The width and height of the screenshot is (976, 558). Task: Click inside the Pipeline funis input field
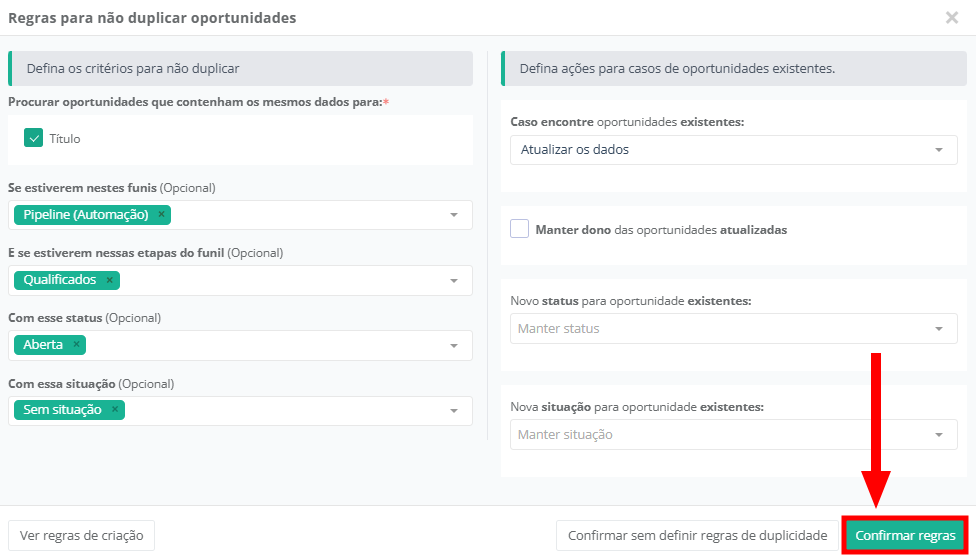tap(300, 215)
